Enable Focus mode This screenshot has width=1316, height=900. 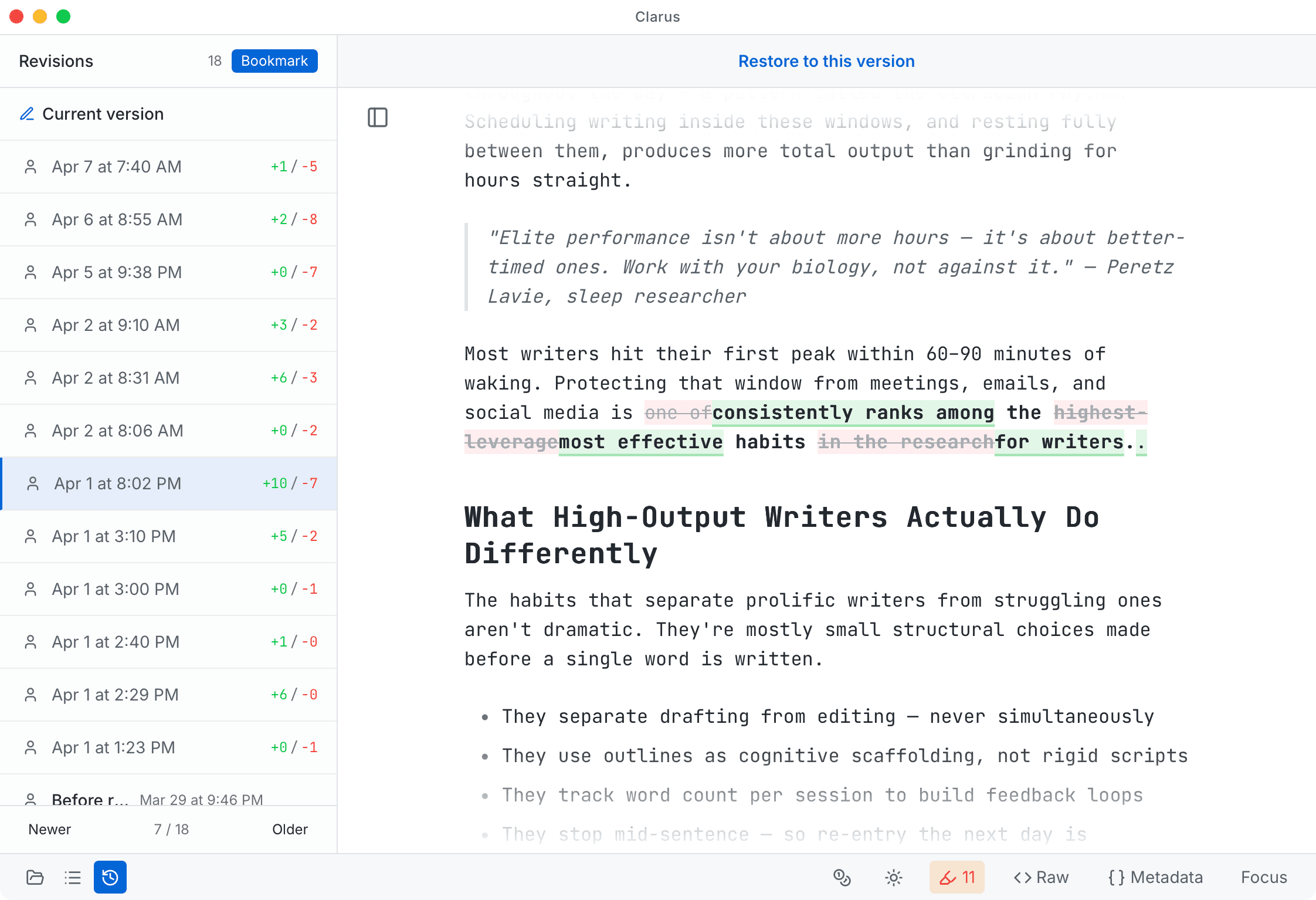1264,877
